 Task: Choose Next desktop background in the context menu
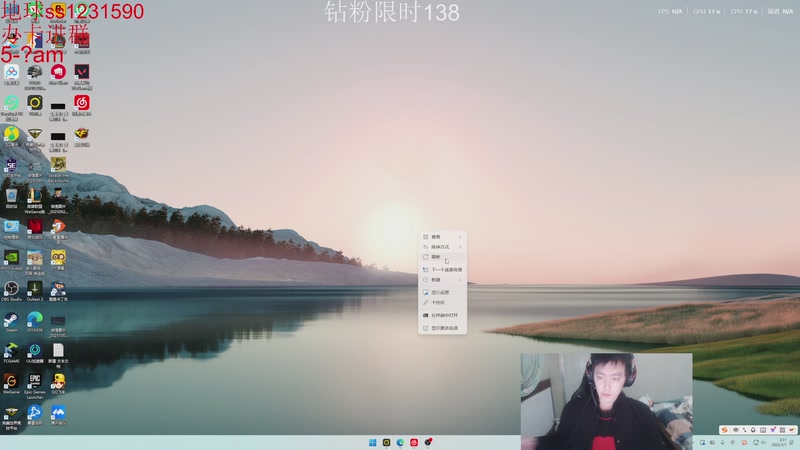(x=442, y=269)
